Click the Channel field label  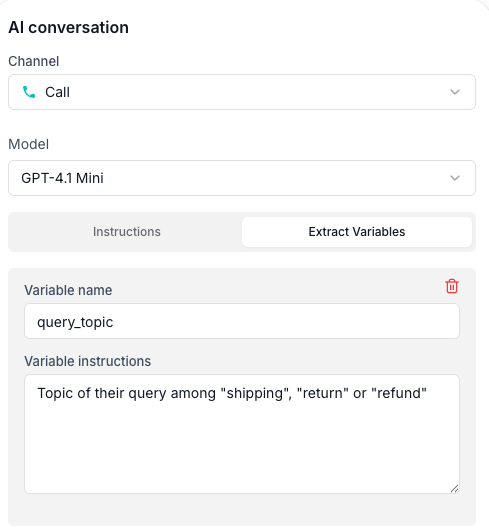[34, 61]
